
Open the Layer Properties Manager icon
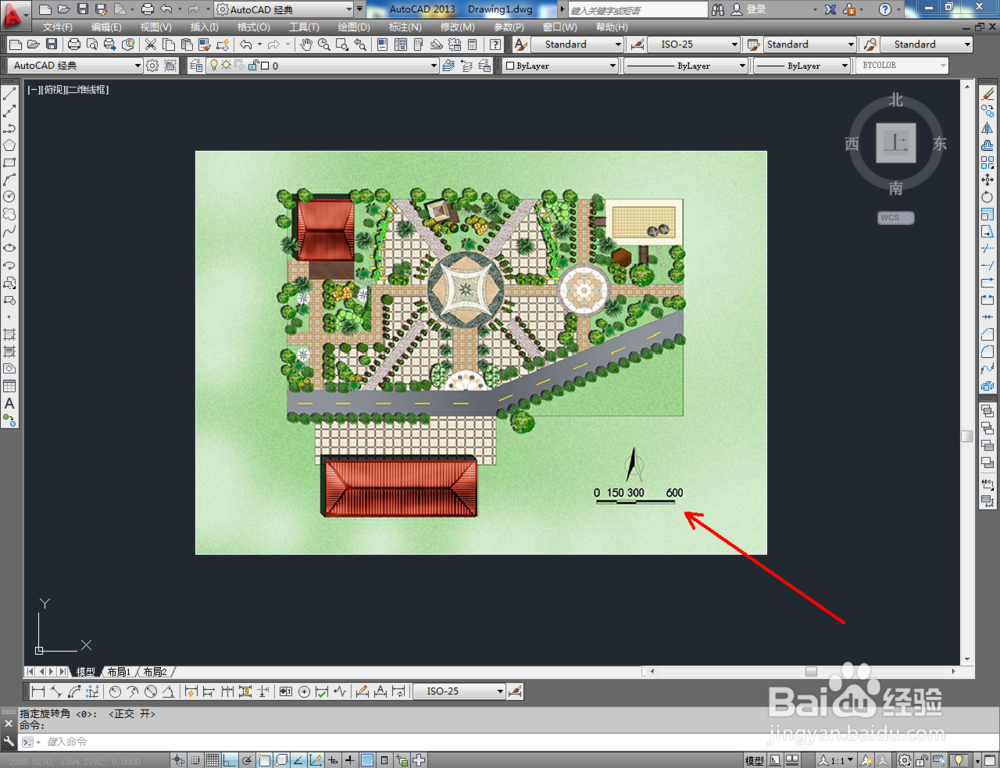(196, 65)
